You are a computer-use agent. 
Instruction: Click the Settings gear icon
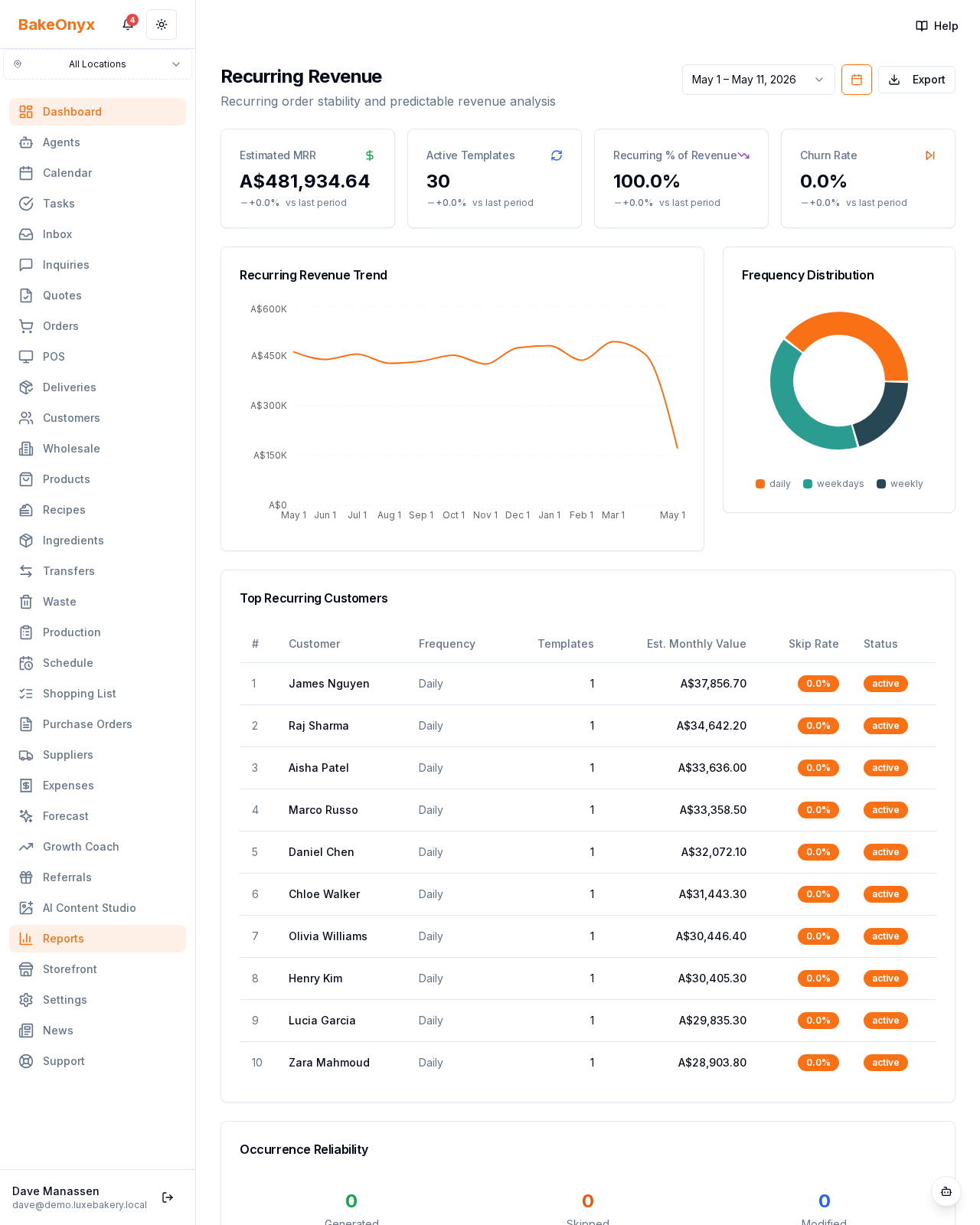tap(26, 1000)
